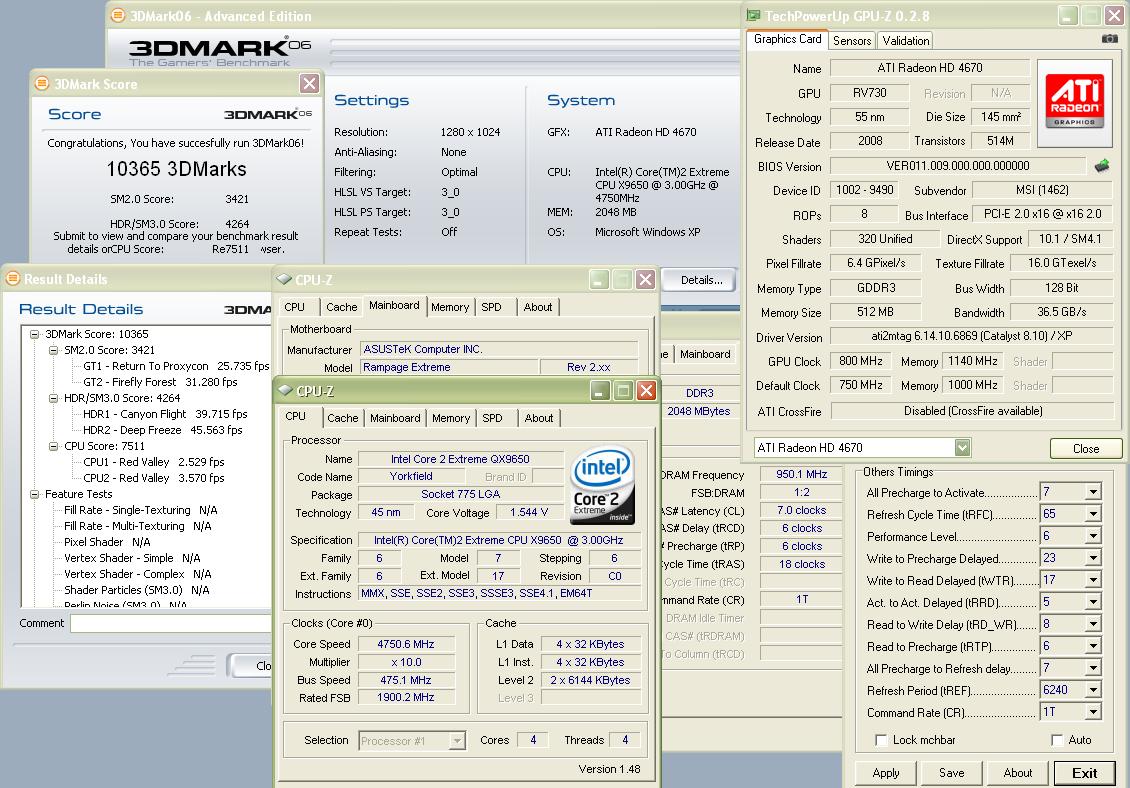Open All Precharge to Activate dropdown

coord(1093,492)
